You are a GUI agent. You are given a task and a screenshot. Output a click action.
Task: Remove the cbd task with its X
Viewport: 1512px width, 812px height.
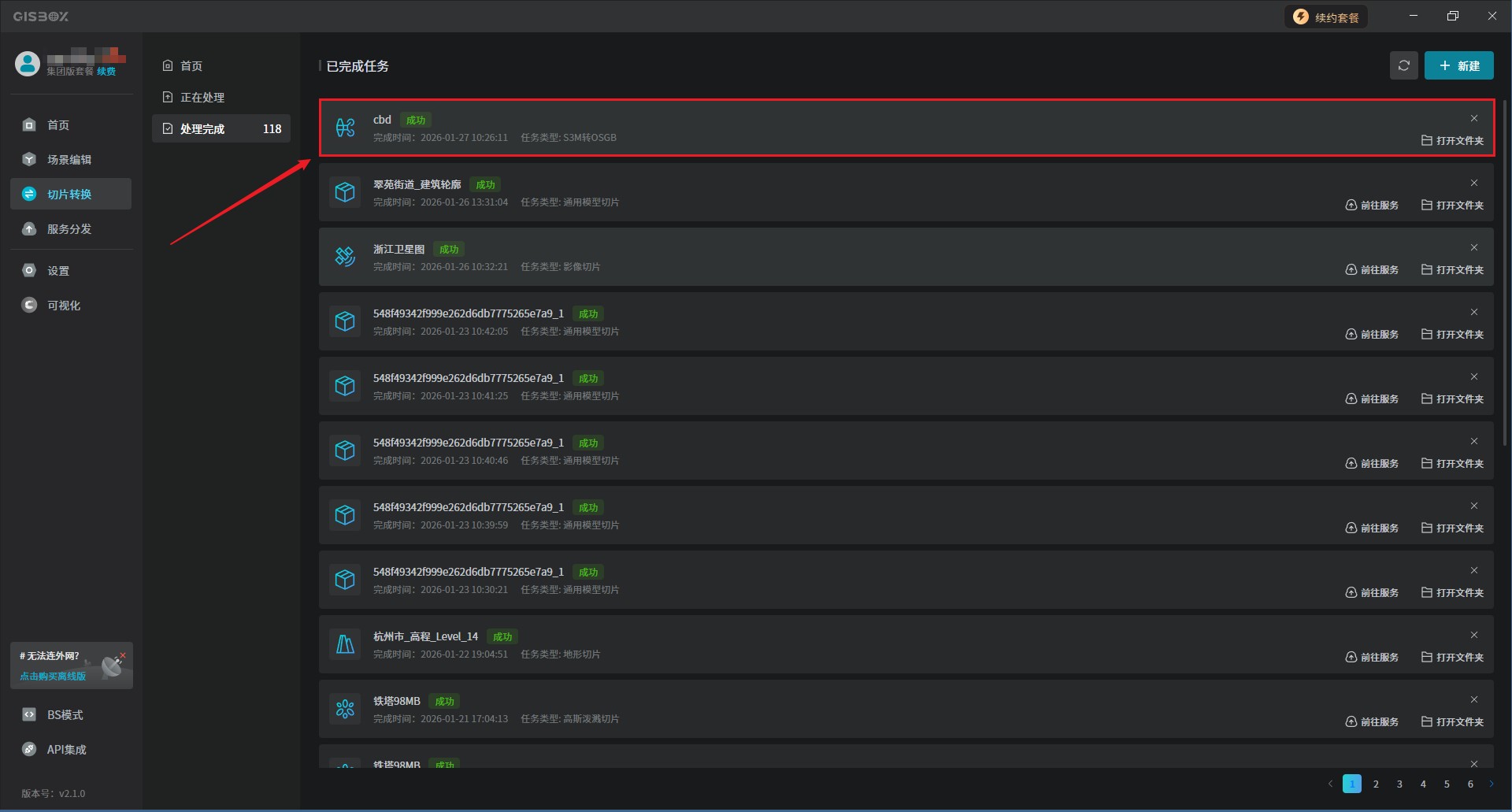pyautogui.click(x=1473, y=118)
